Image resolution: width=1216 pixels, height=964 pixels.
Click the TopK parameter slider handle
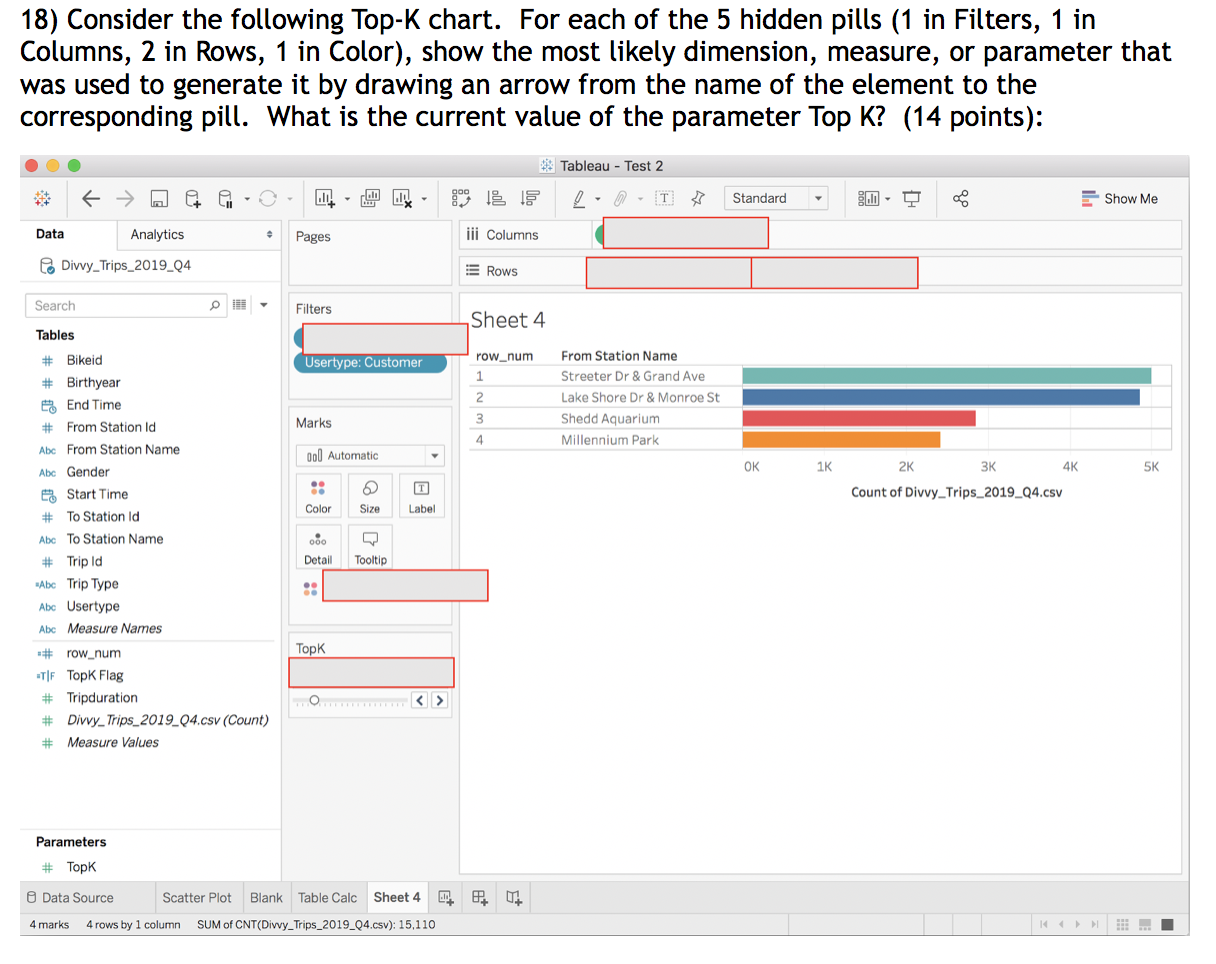click(x=315, y=700)
